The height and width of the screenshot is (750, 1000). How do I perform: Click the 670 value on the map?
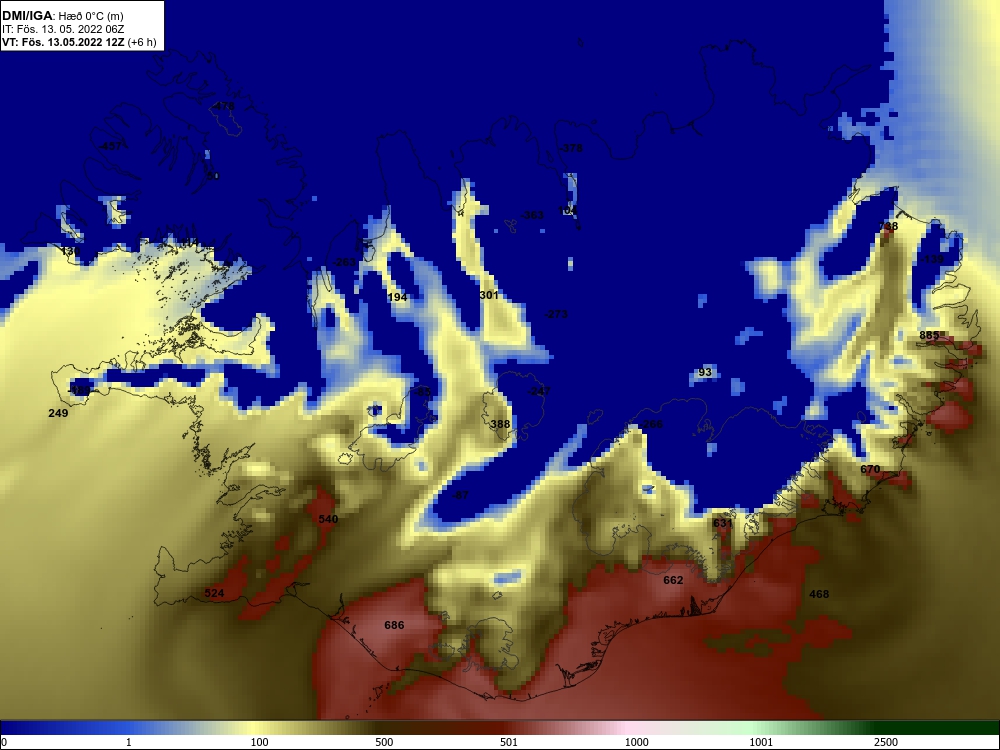click(x=870, y=469)
